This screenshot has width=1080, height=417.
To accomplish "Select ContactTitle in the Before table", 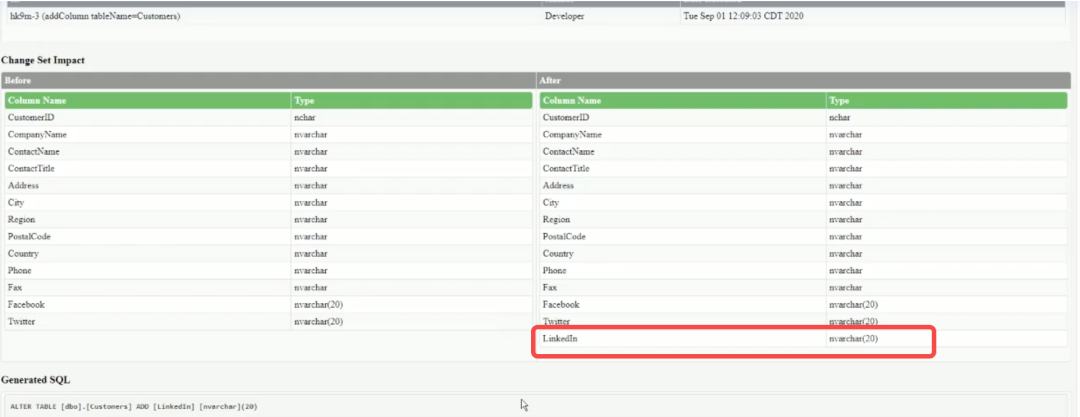I will [x=31, y=168].
